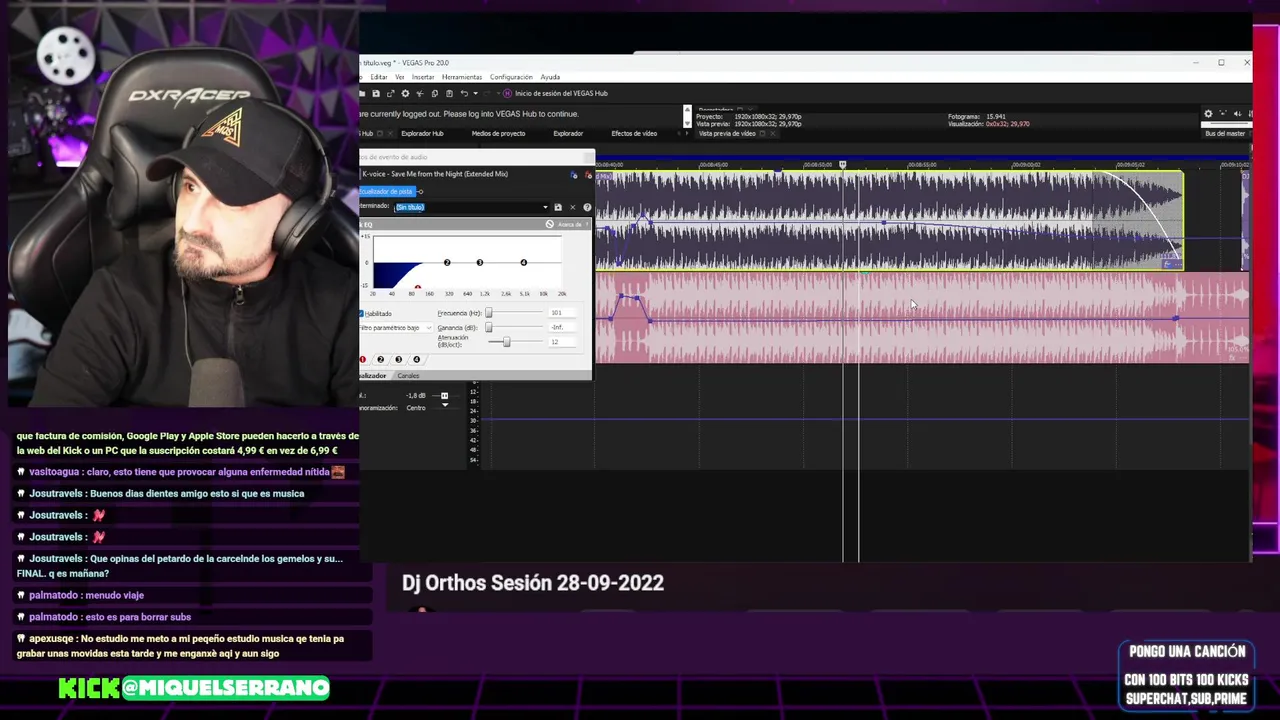Click the render/export icon in toolbar

coord(390,93)
